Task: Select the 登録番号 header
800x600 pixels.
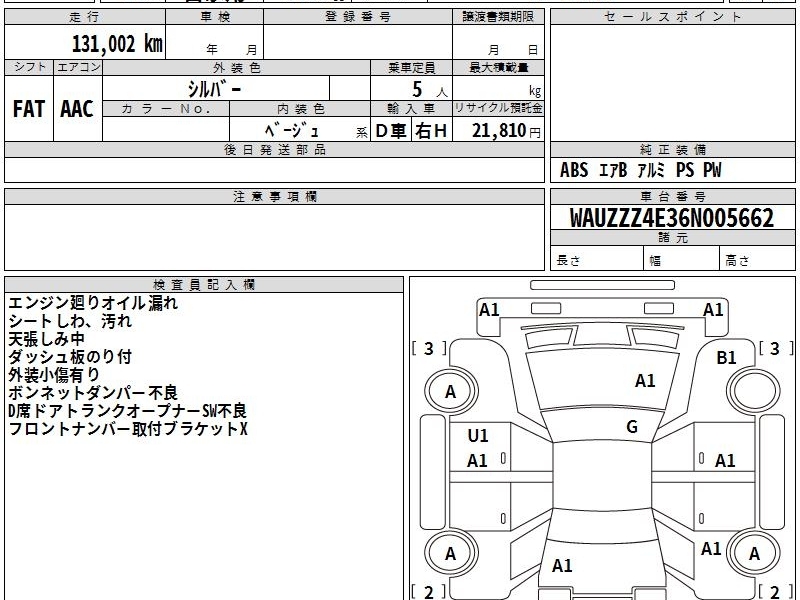Action: [x=358, y=17]
